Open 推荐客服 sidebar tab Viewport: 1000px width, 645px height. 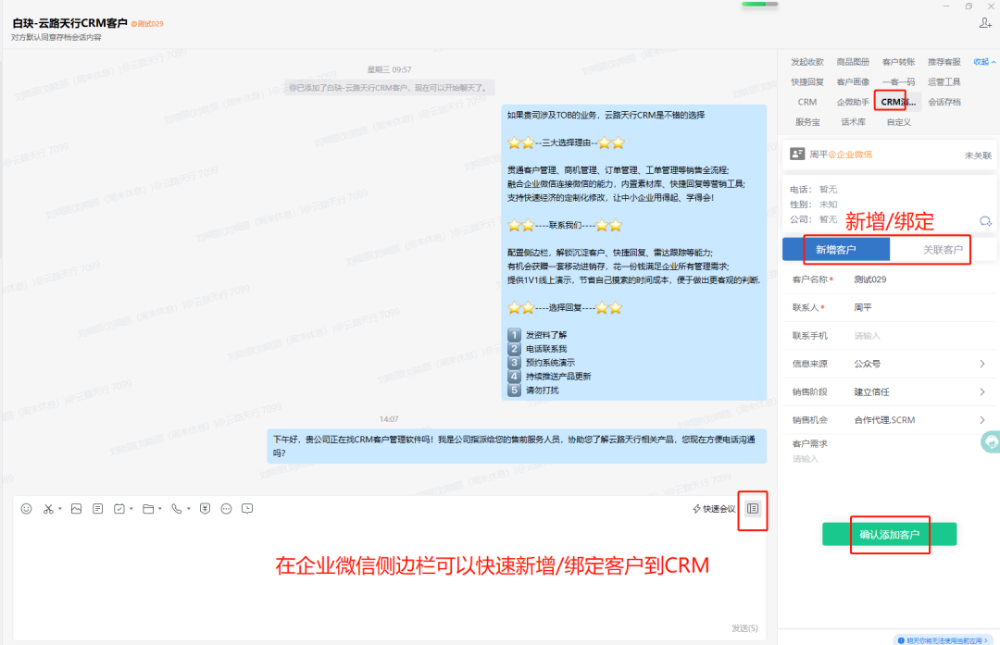point(944,62)
